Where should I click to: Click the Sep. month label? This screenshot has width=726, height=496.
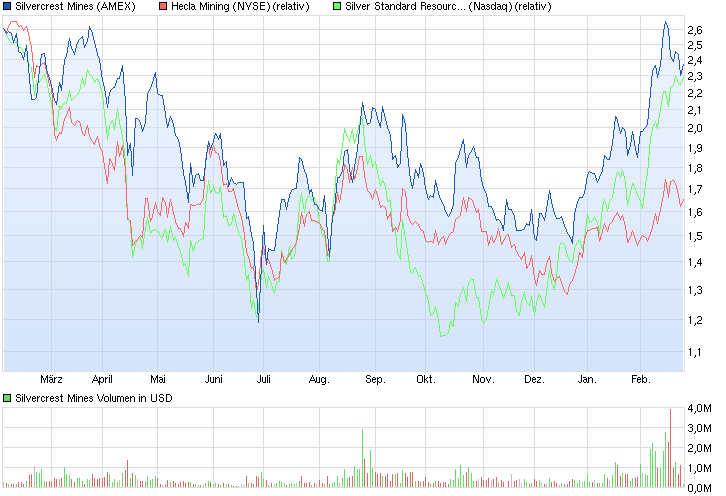pyautogui.click(x=375, y=380)
